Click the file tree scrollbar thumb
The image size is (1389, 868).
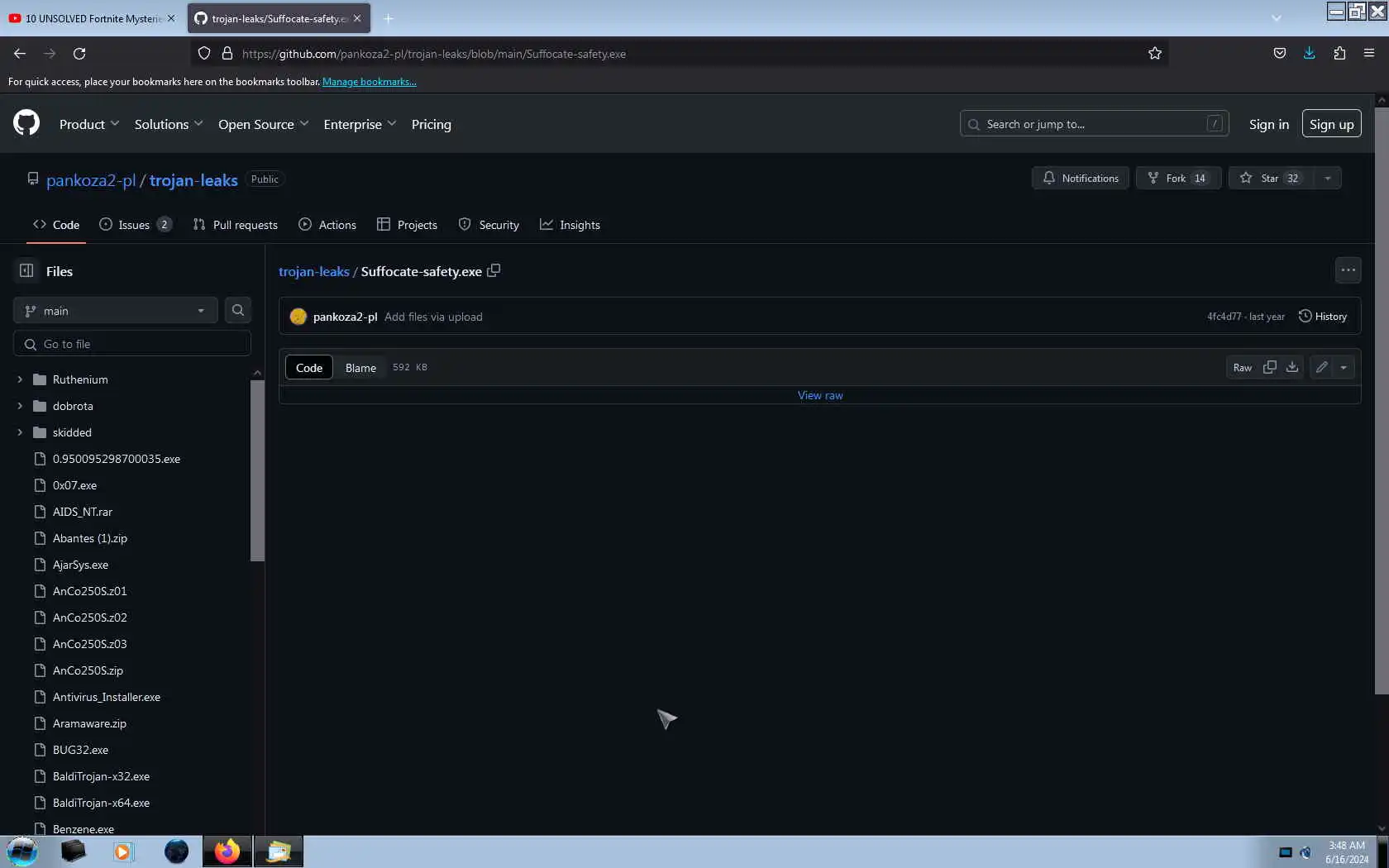257,471
